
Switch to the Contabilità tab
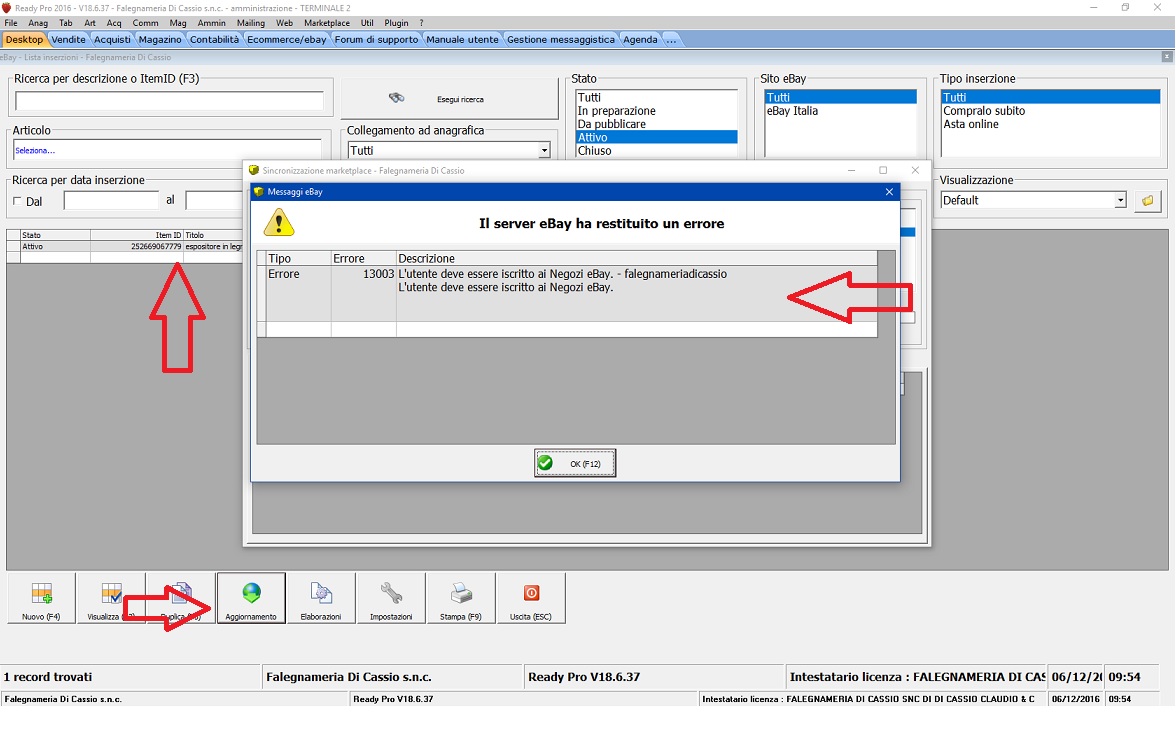coord(214,40)
